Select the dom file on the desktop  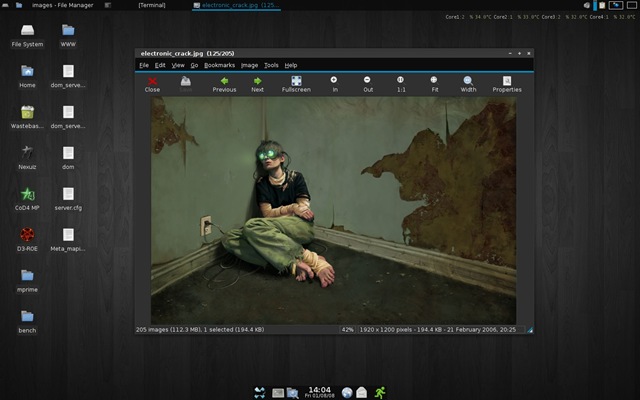[x=68, y=158]
